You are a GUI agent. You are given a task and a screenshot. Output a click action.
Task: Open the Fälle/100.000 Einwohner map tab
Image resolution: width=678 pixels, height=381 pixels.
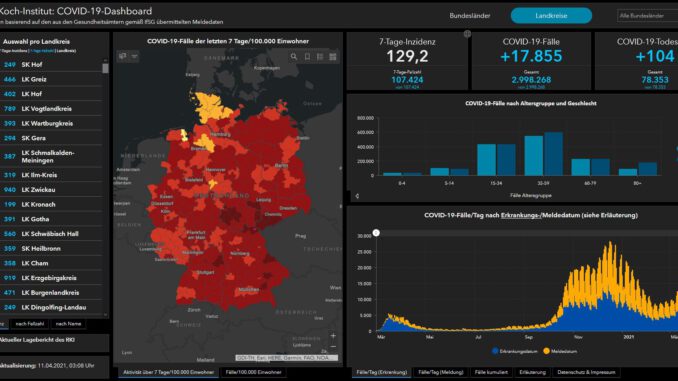coord(253,372)
